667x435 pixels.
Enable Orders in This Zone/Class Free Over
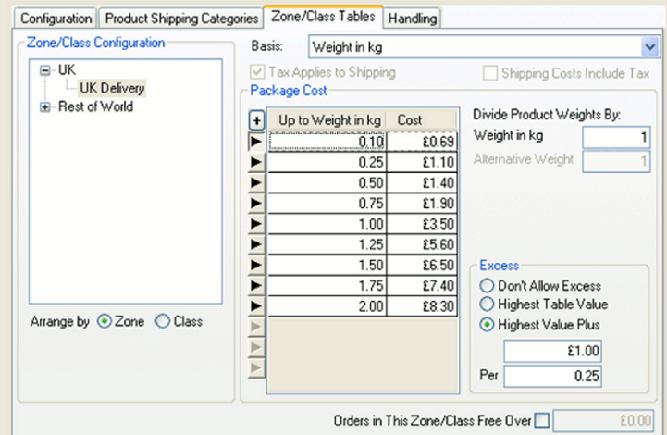coord(542,421)
